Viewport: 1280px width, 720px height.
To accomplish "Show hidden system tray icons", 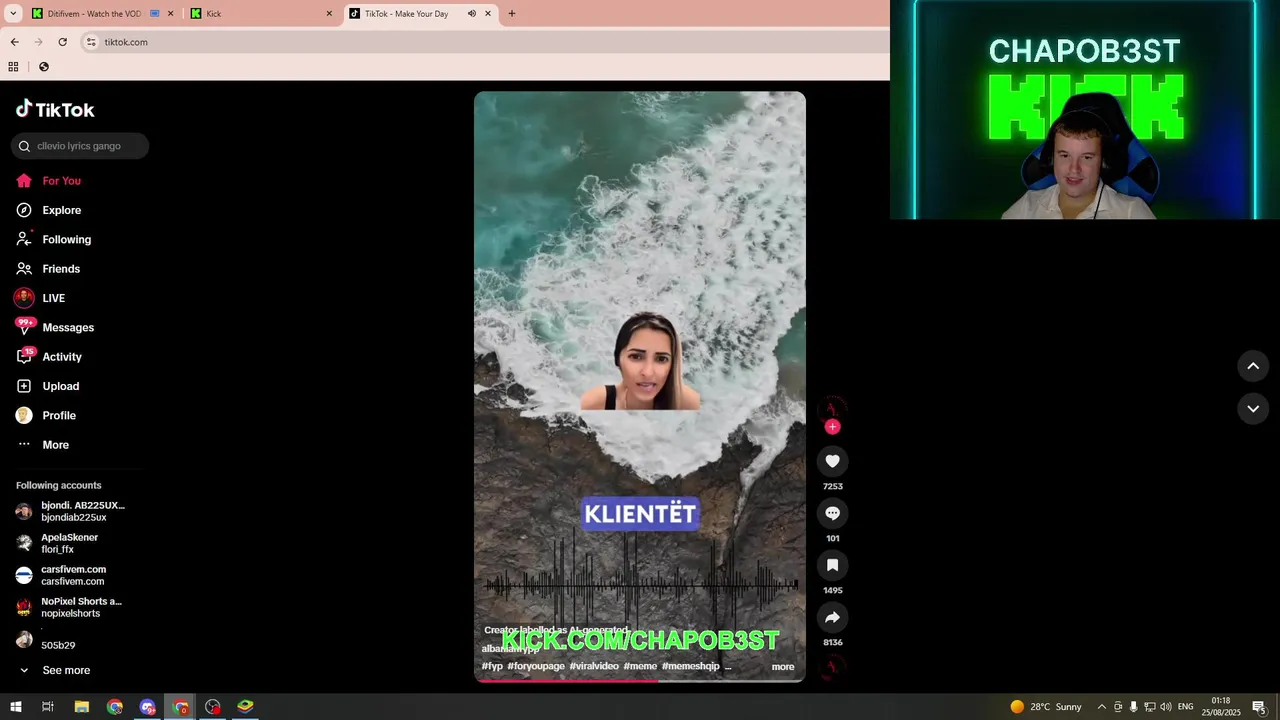I will tap(1102, 707).
